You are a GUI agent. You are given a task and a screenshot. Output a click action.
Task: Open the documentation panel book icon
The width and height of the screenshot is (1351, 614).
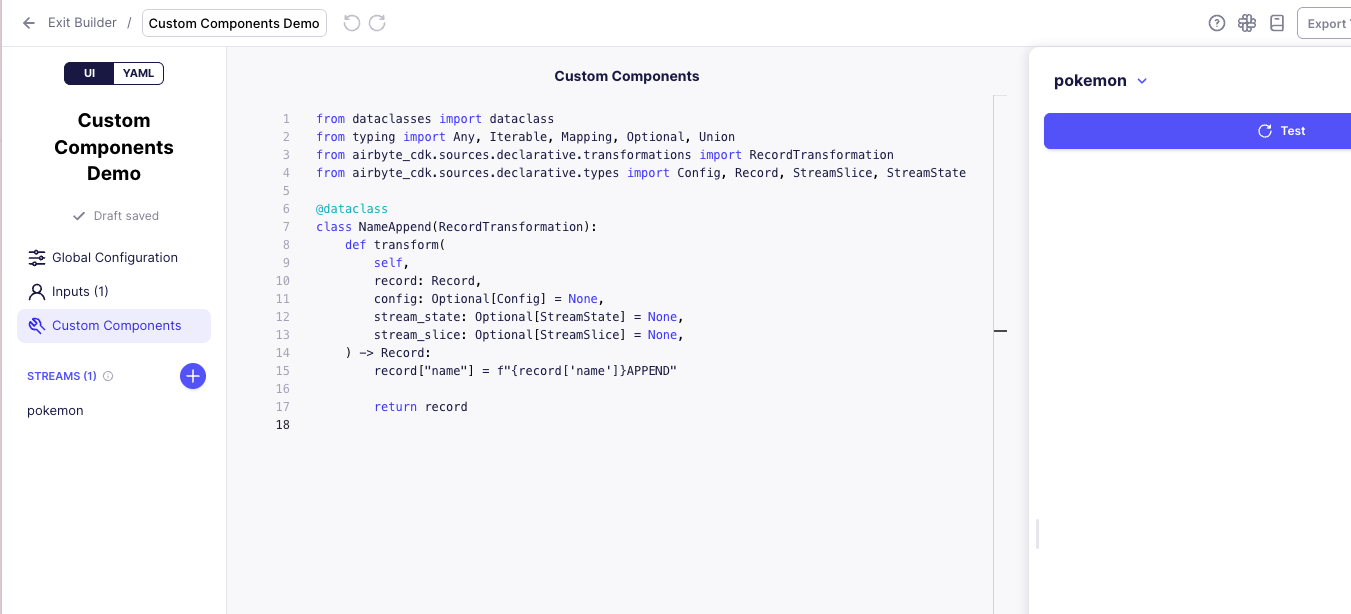1276,22
